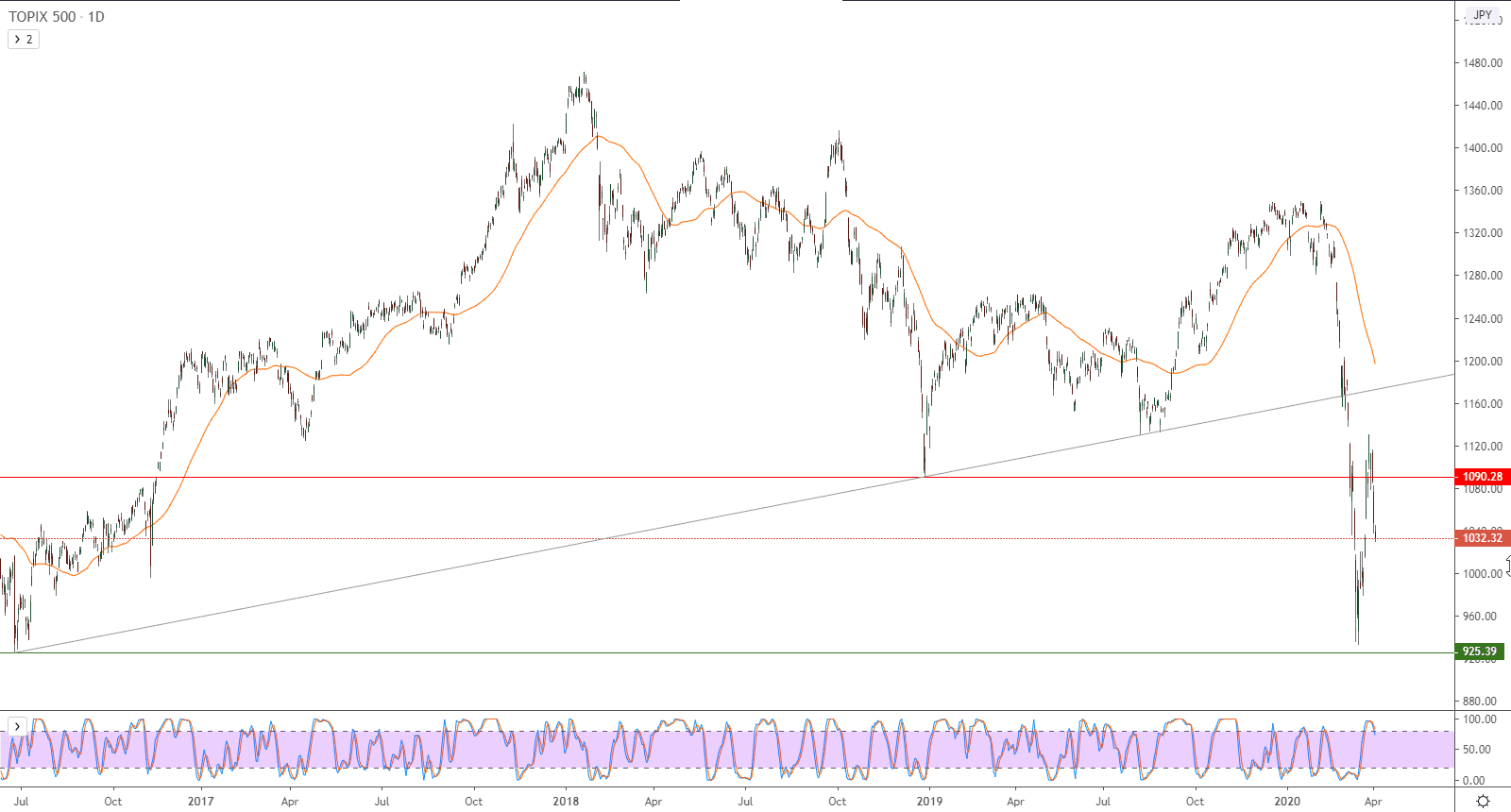The height and width of the screenshot is (812, 1511).
Task: Expand the indicator legend showing 2
Action: pos(24,40)
